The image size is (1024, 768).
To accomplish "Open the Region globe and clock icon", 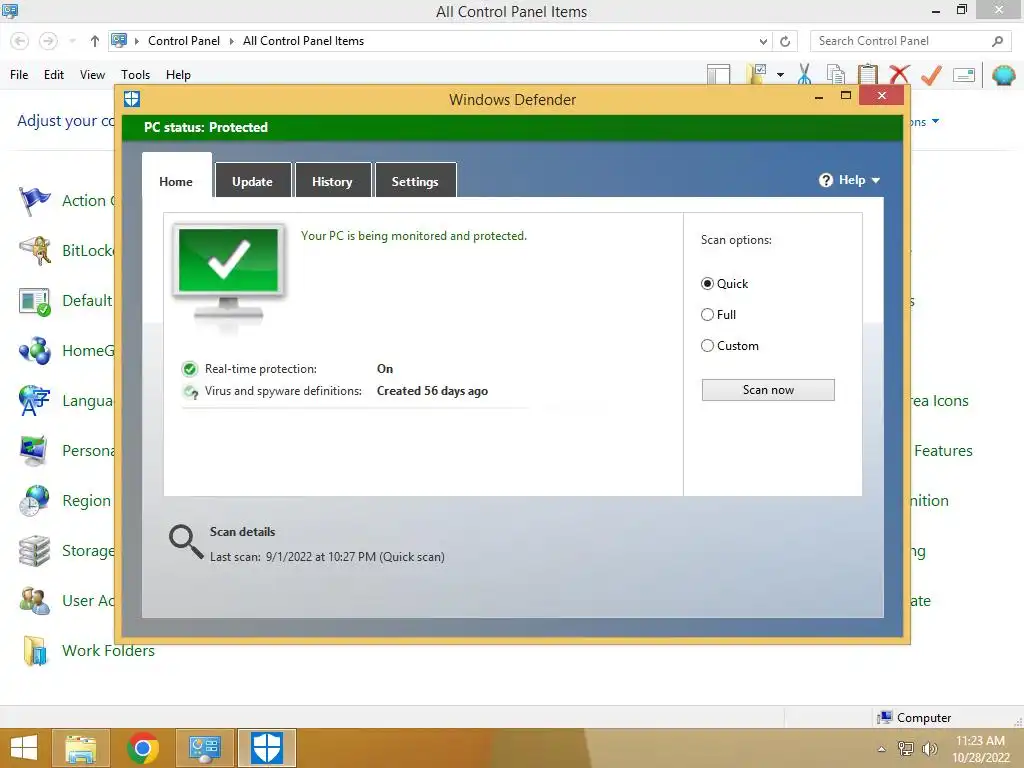I will coord(35,501).
